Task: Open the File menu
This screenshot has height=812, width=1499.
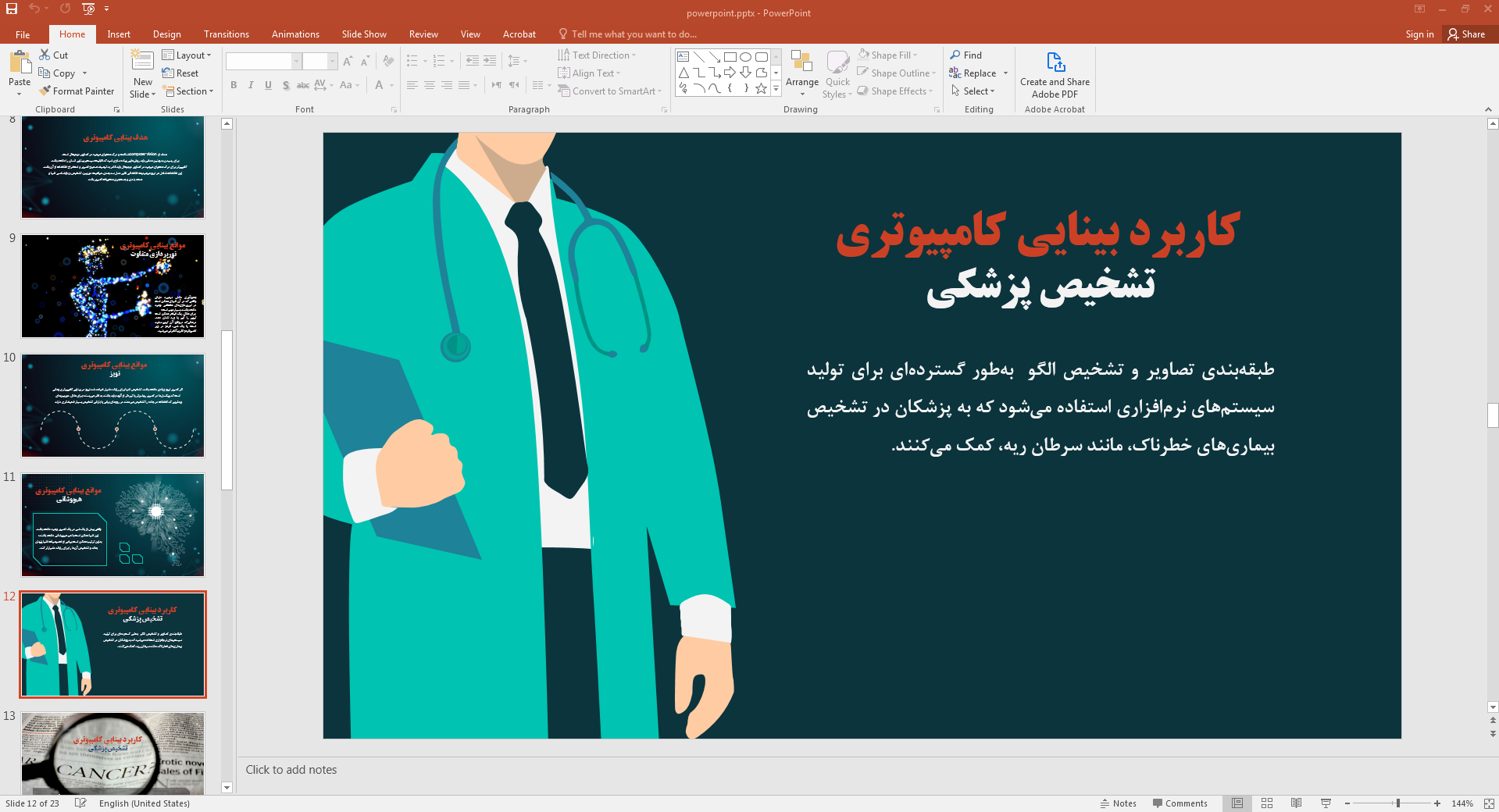Action: (x=23, y=34)
